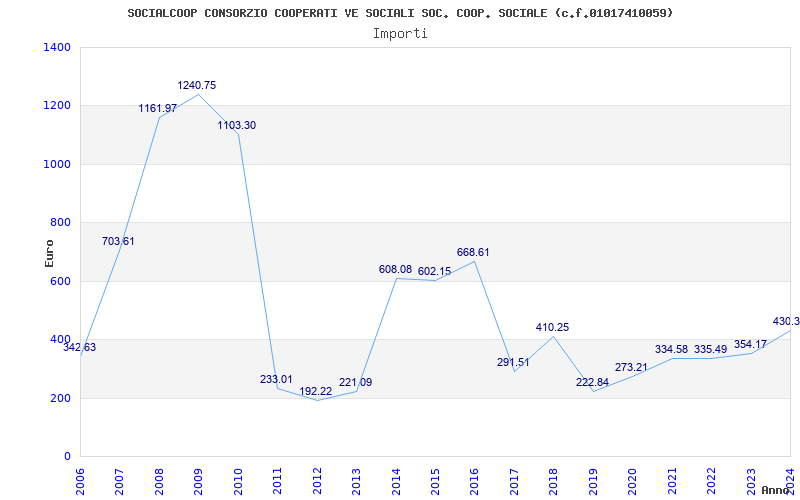Click x-axis year 2017
Viewport: 800px width, 500px height.
click(514, 481)
